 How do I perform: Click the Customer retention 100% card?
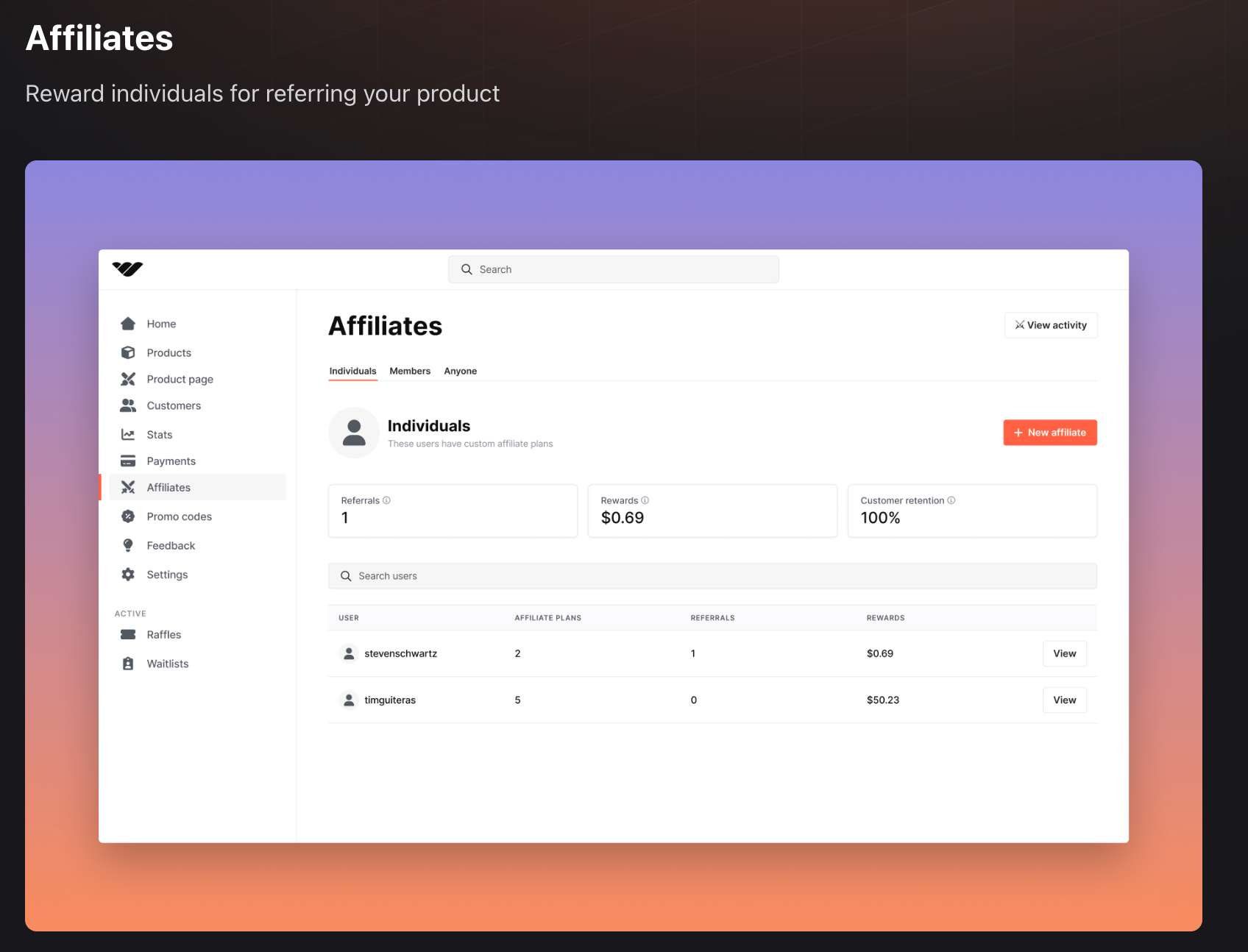(972, 511)
